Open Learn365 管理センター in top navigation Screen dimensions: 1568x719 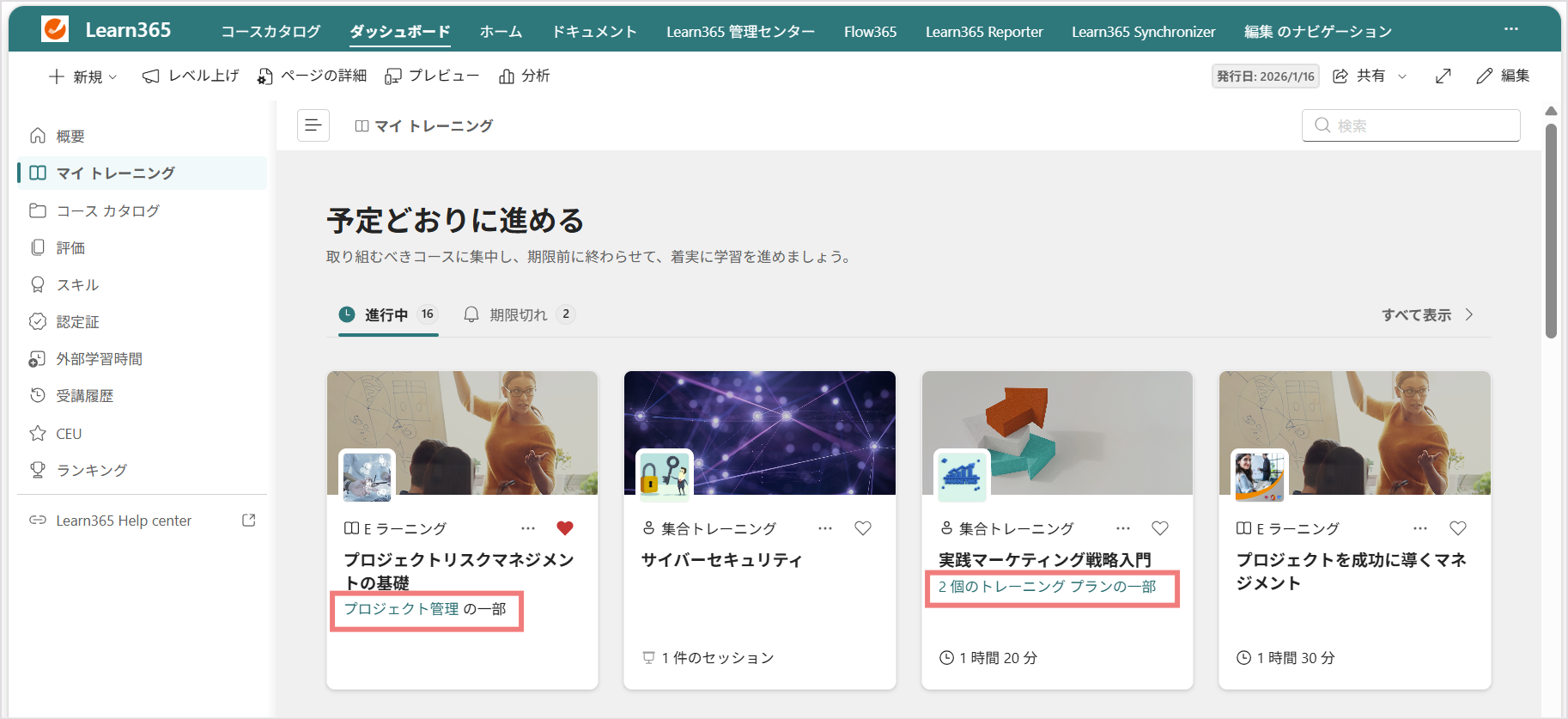740,32
